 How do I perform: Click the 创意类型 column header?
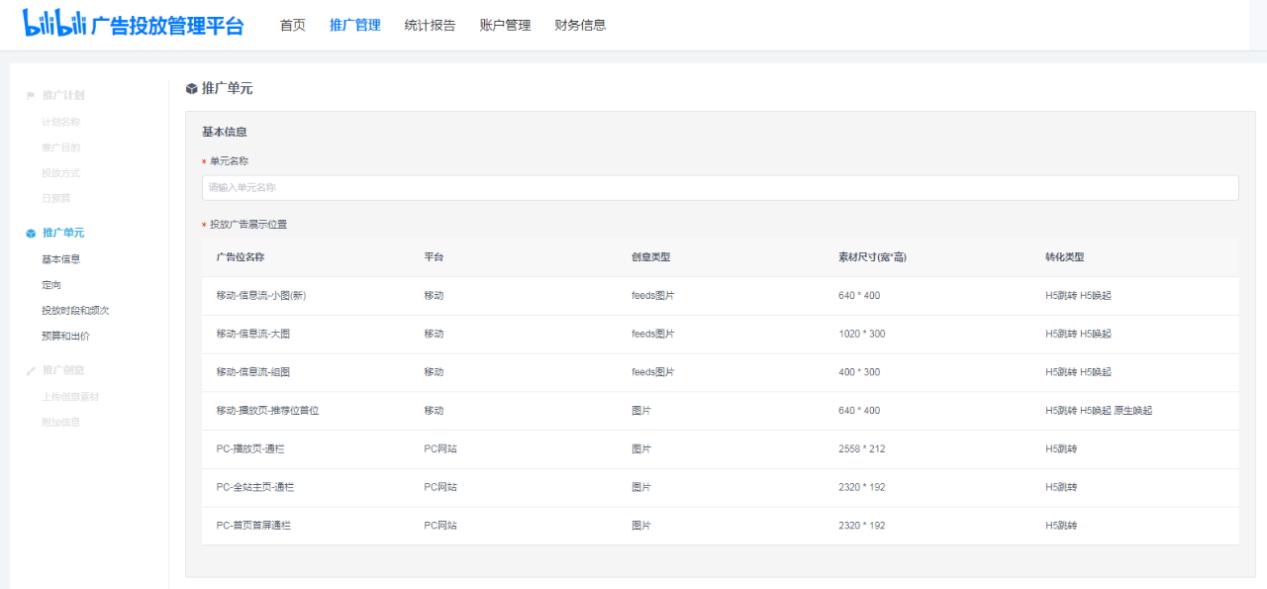click(651, 257)
